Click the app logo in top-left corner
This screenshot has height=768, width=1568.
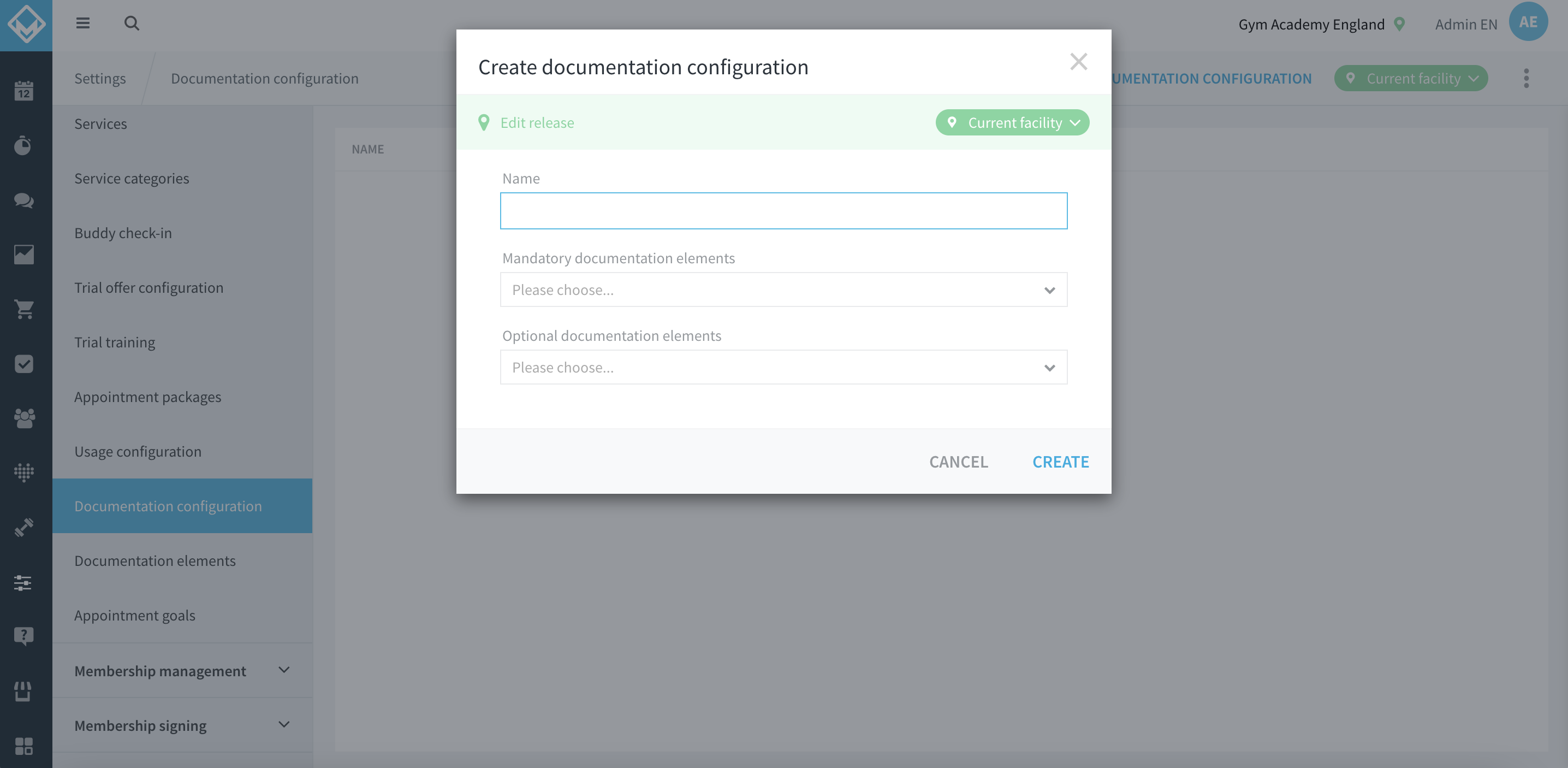click(26, 25)
